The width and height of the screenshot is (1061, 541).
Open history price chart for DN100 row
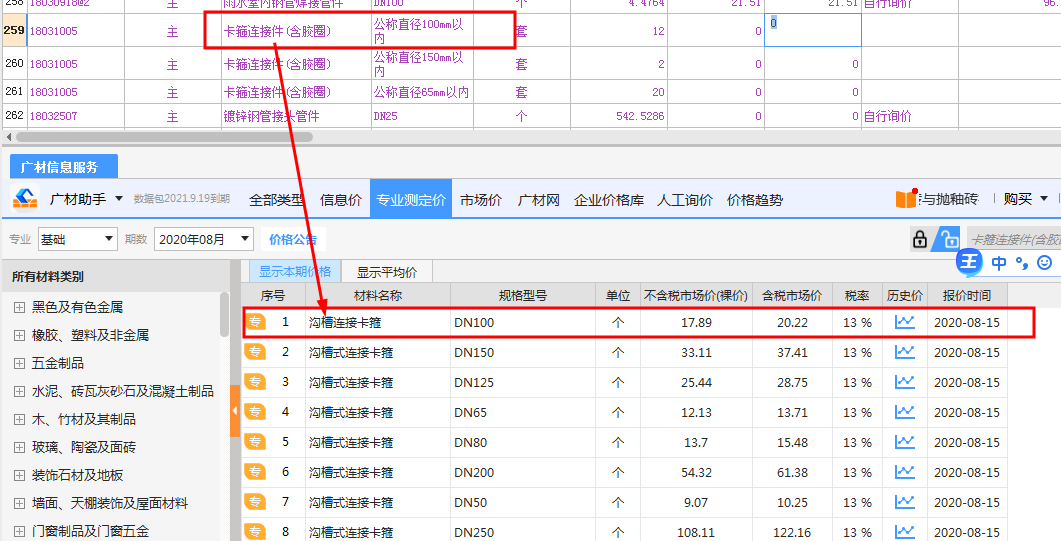click(905, 323)
